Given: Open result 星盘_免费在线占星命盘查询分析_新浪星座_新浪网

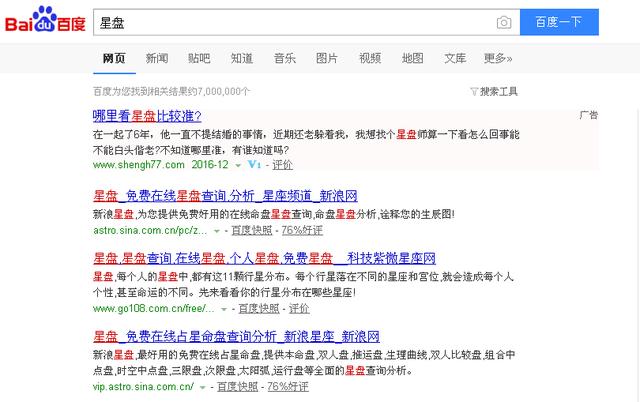Looking at the screenshot, I should click(236, 337).
